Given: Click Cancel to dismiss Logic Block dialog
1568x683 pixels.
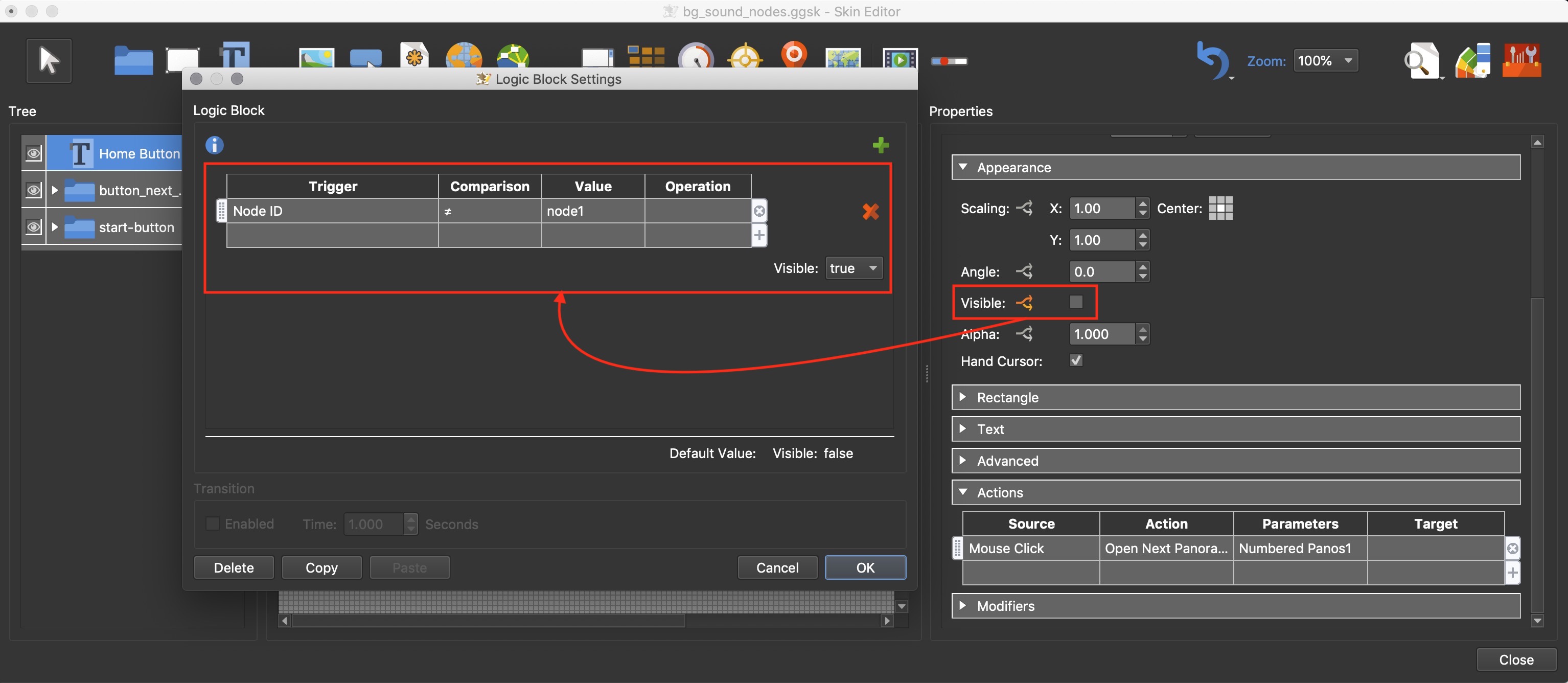Looking at the screenshot, I should pyautogui.click(x=778, y=566).
